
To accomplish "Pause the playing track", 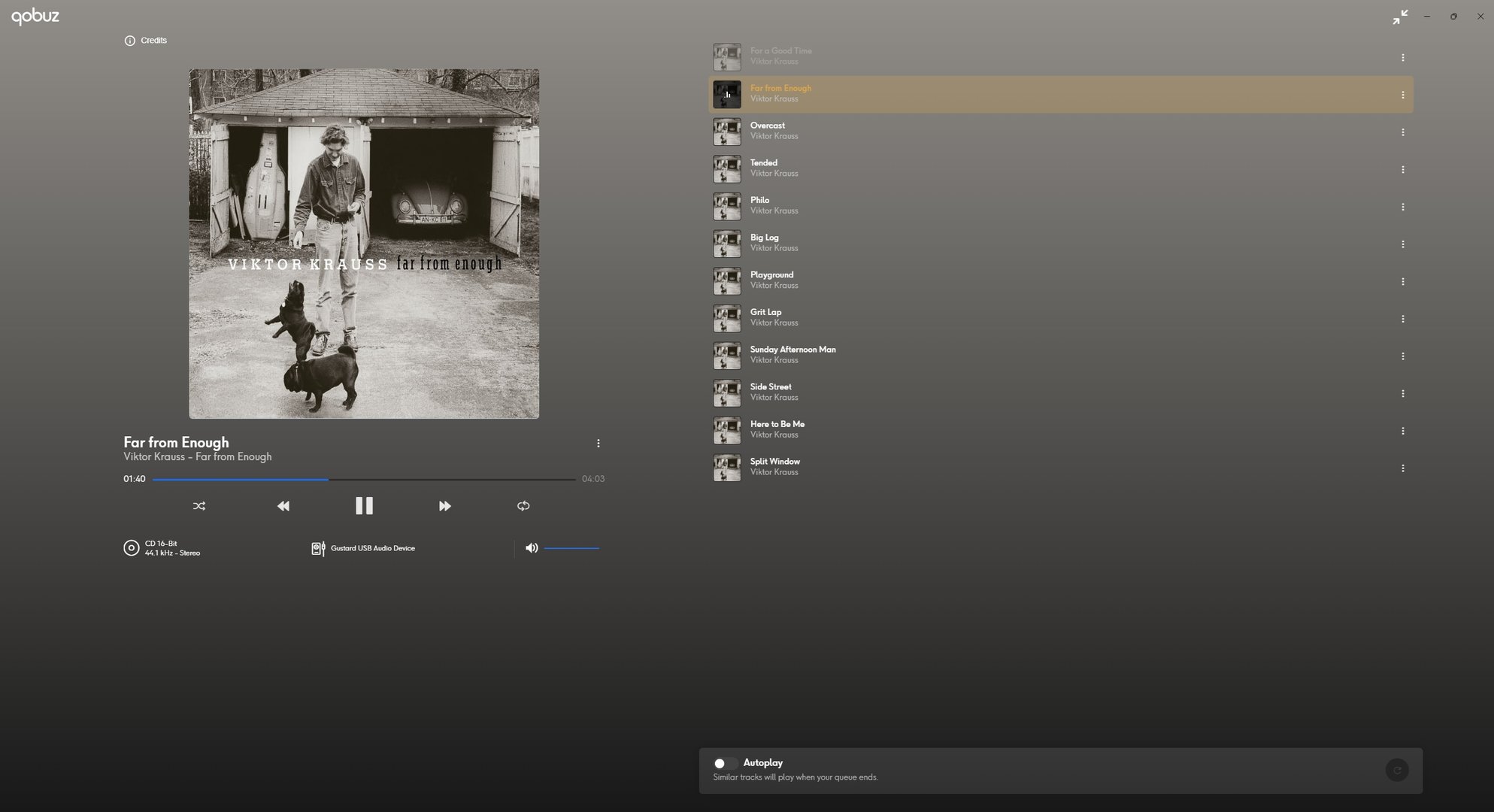I will coord(364,506).
